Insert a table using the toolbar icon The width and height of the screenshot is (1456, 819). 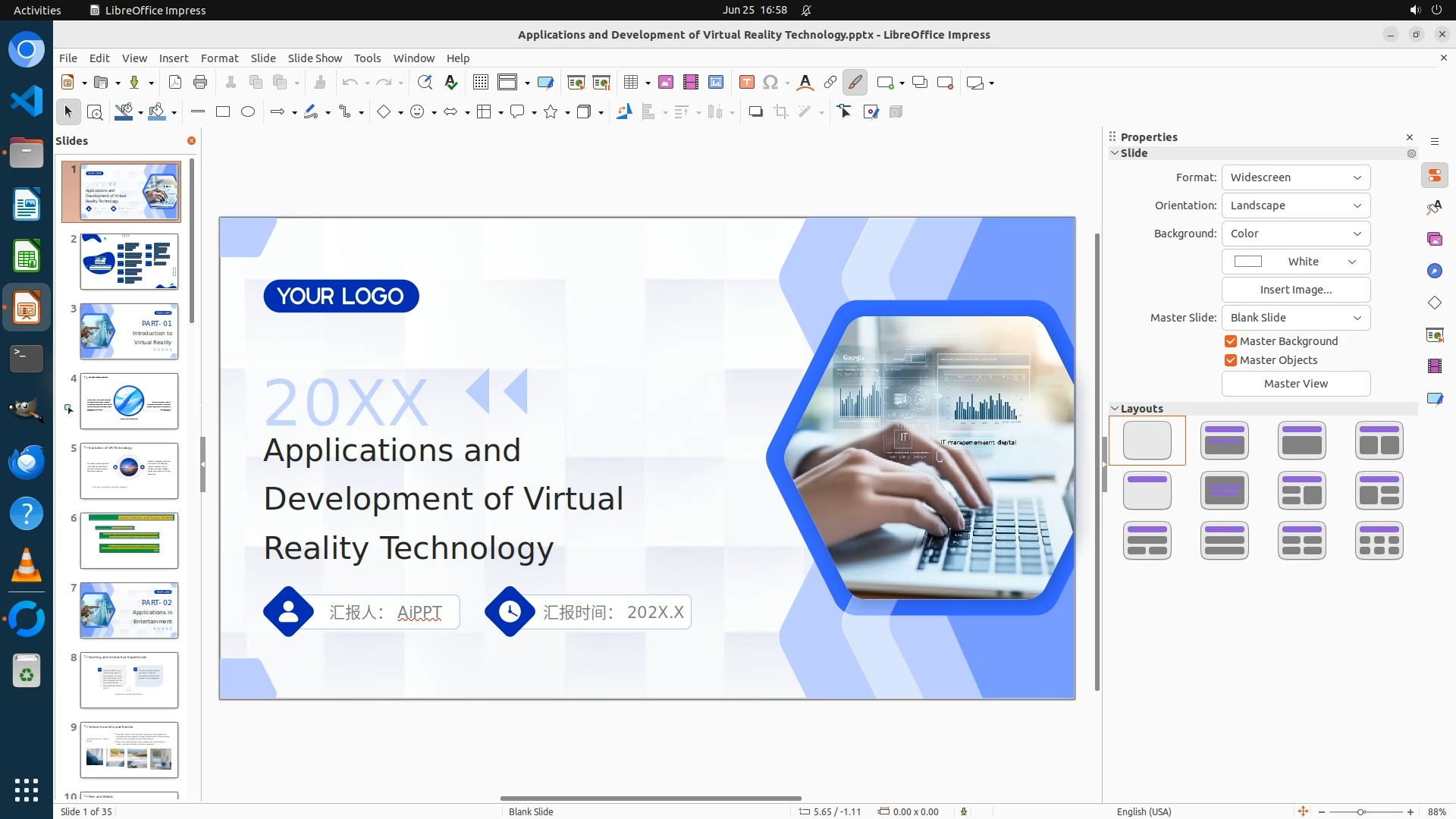[630, 83]
